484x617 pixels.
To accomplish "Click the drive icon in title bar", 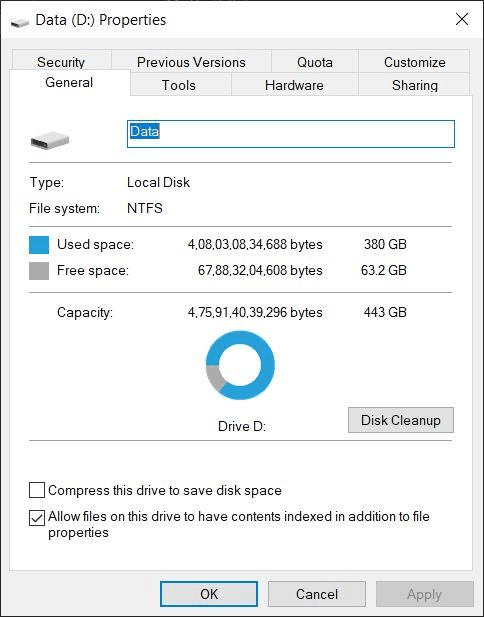I will 20,23.
